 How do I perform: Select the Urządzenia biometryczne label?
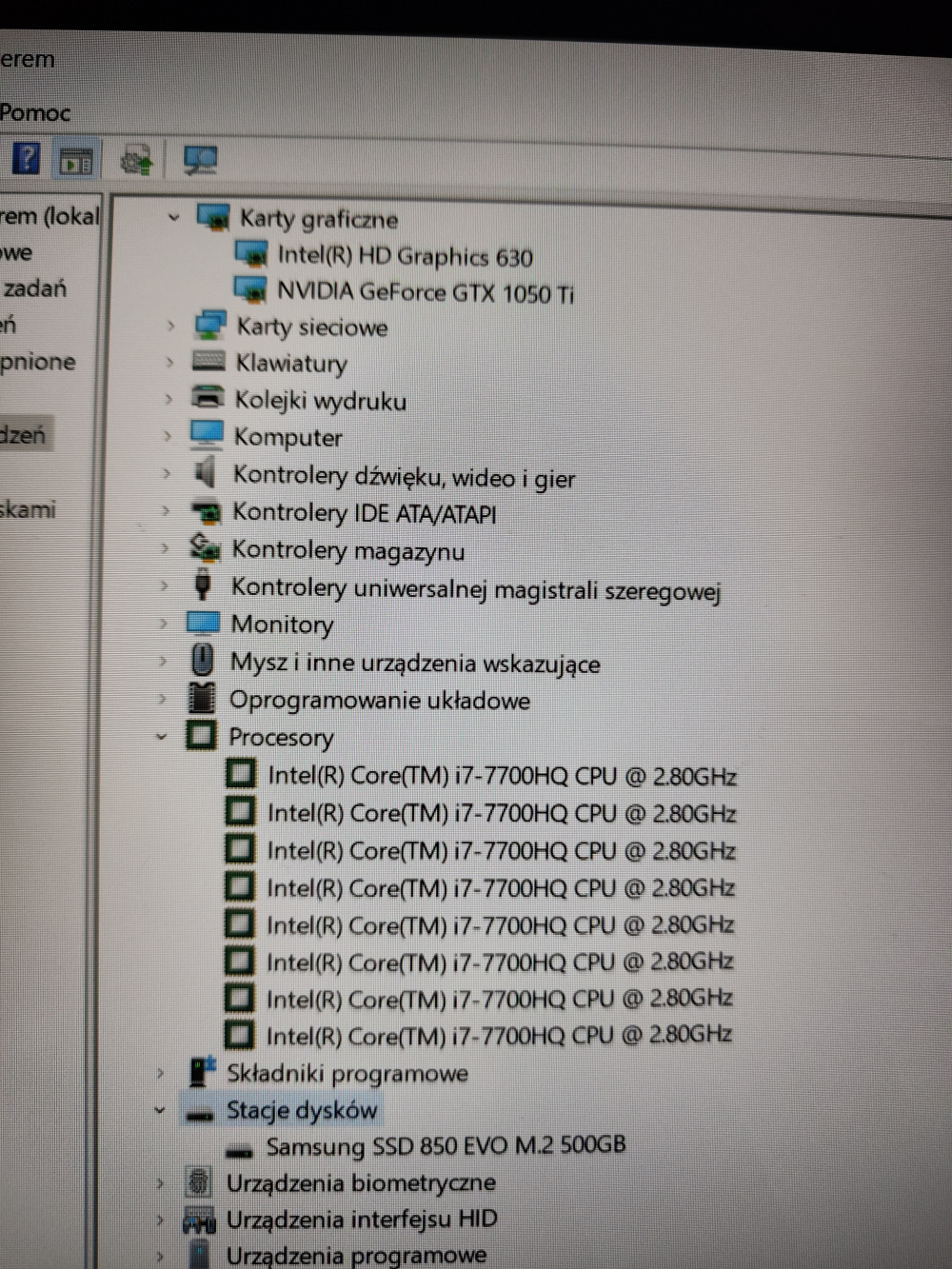(361, 1183)
